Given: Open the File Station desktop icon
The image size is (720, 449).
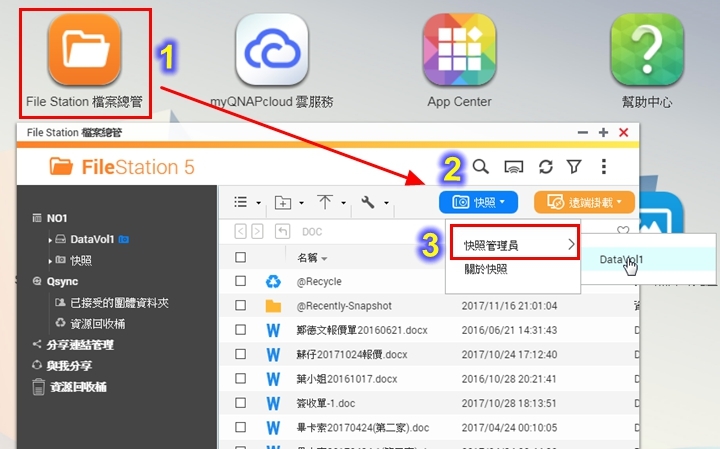Looking at the screenshot, I should [x=84, y=49].
